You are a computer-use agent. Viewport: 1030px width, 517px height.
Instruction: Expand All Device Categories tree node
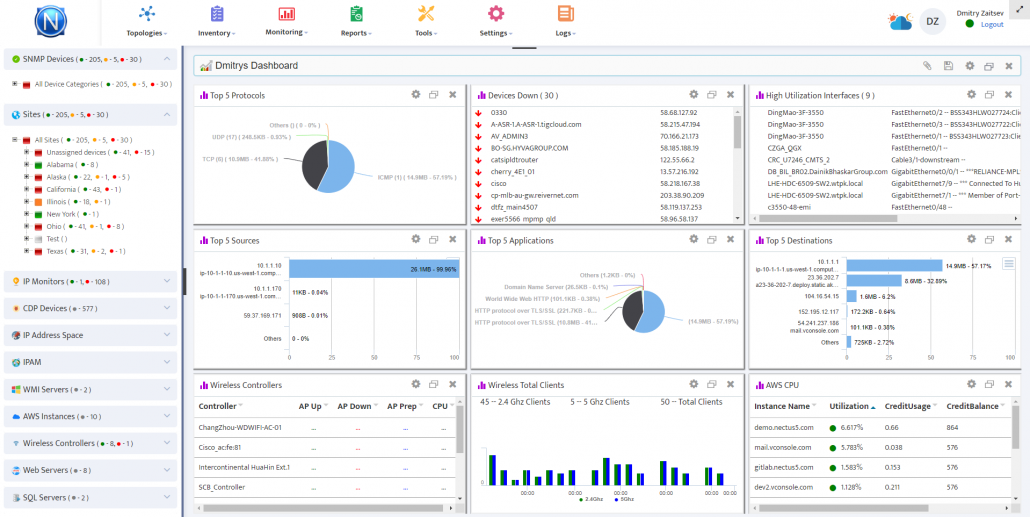coord(14,85)
